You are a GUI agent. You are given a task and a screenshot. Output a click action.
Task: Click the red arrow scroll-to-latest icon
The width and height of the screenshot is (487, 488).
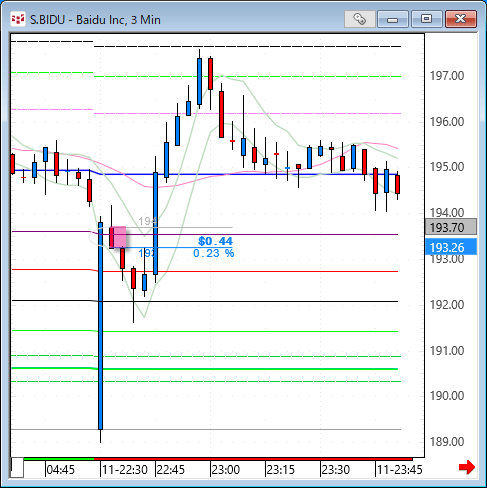pos(466,467)
